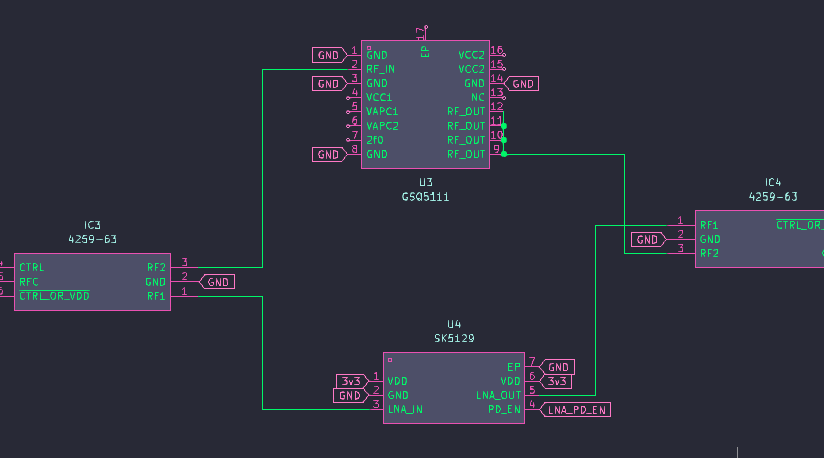Click the IC3 reference designator text

click(x=92, y=226)
